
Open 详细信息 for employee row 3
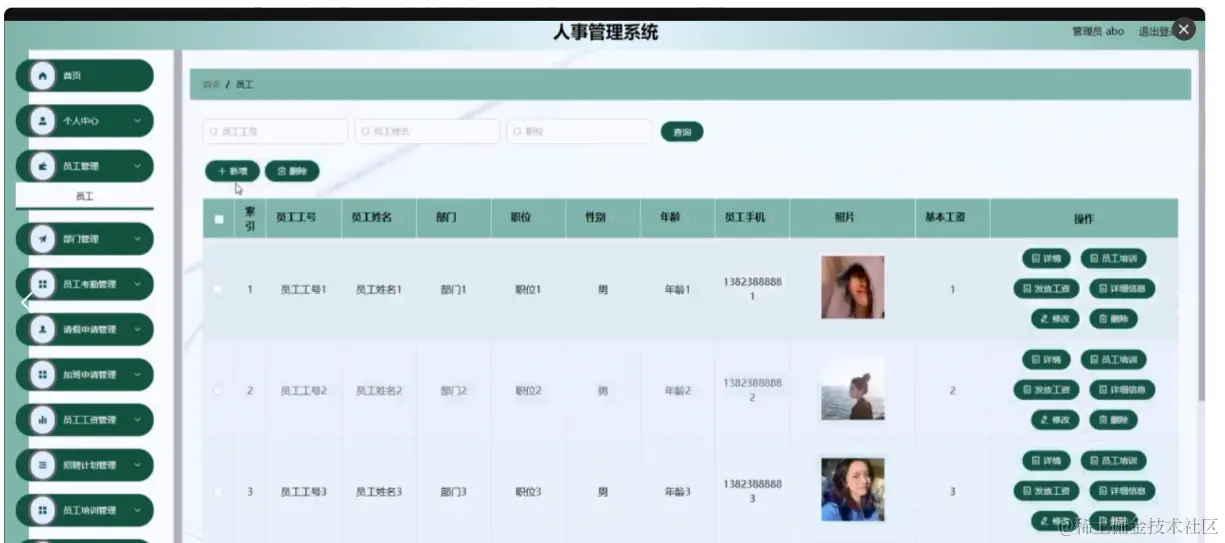coord(1122,491)
